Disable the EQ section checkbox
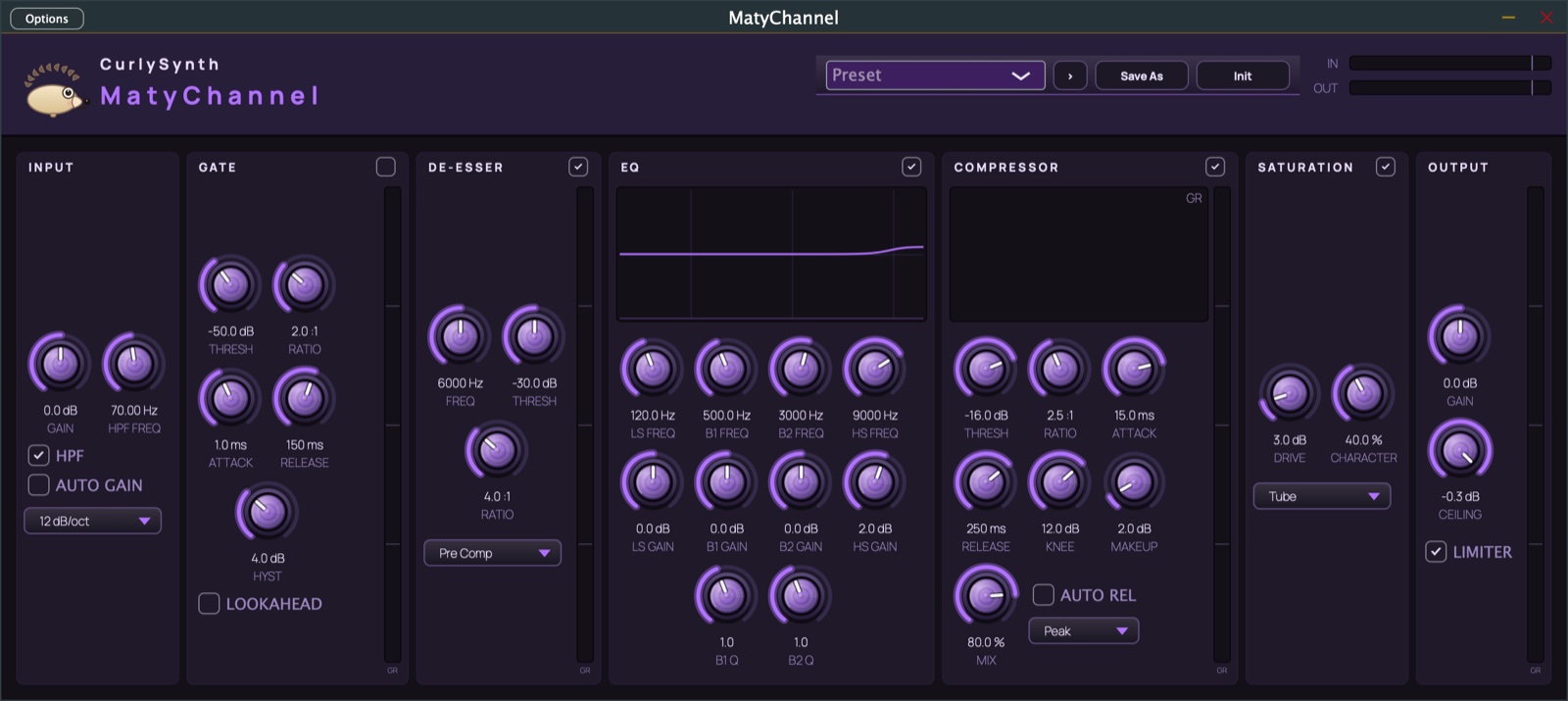This screenshot has width=1568, height=701. coord(911,167)
